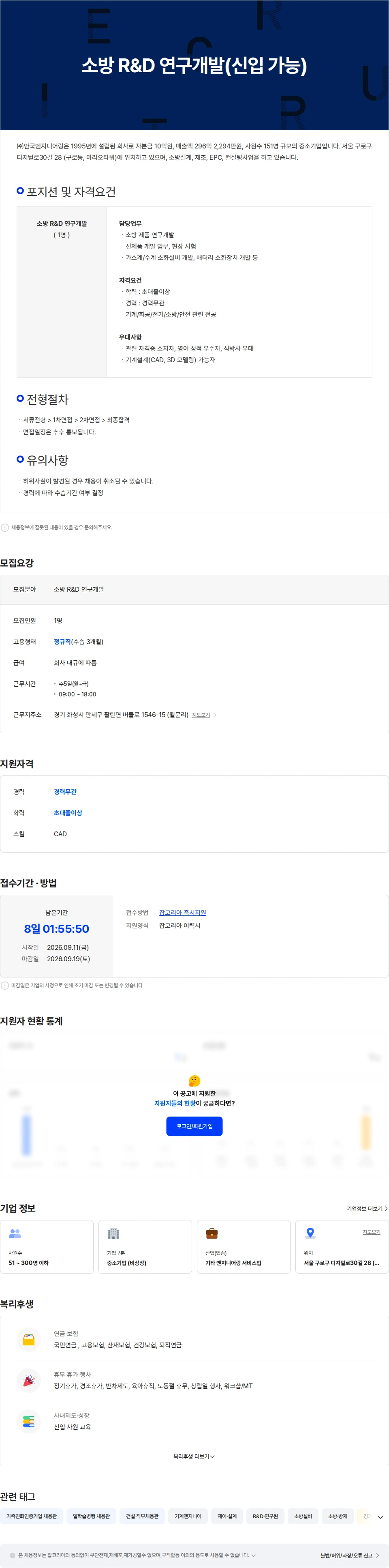Click the 모집분야 소방 R&D 연구개발 row
The image size is (389, 1568).
[x=194, y=589]
